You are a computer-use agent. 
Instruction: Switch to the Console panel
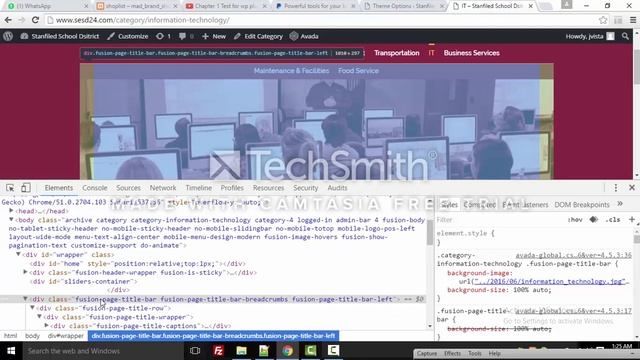[95, 188]
